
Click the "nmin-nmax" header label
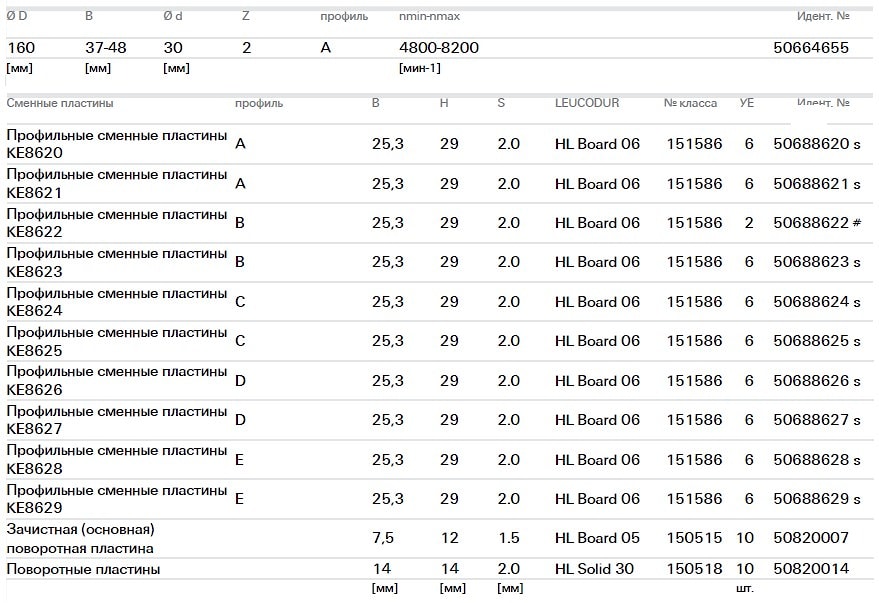429,17
